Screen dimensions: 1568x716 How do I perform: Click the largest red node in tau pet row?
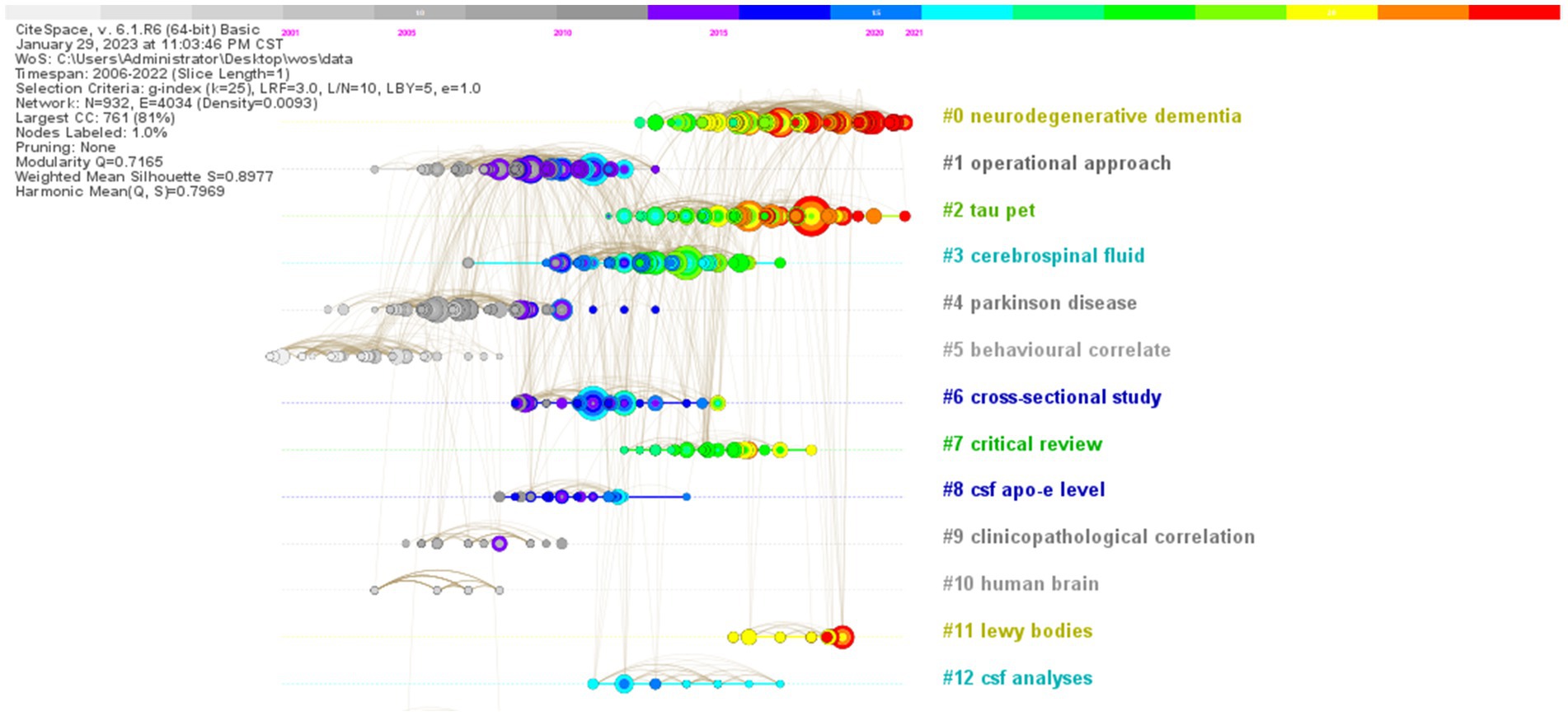tap(811, 216)
